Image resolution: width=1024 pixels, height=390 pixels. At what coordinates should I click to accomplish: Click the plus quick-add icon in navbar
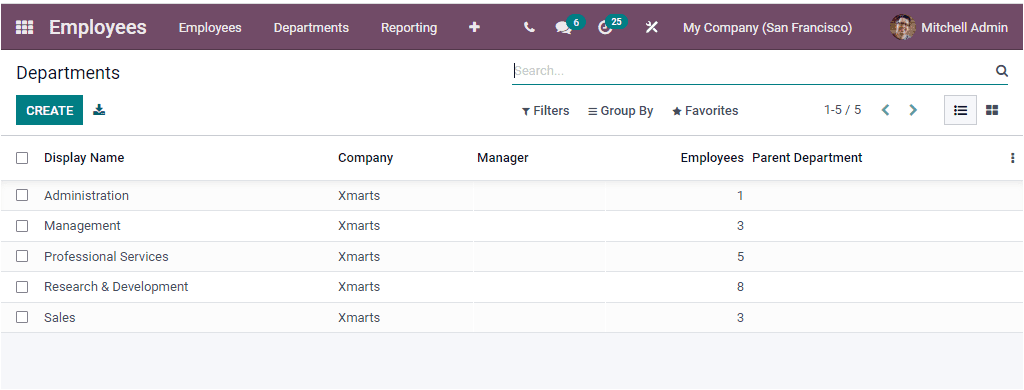[475, 27]
